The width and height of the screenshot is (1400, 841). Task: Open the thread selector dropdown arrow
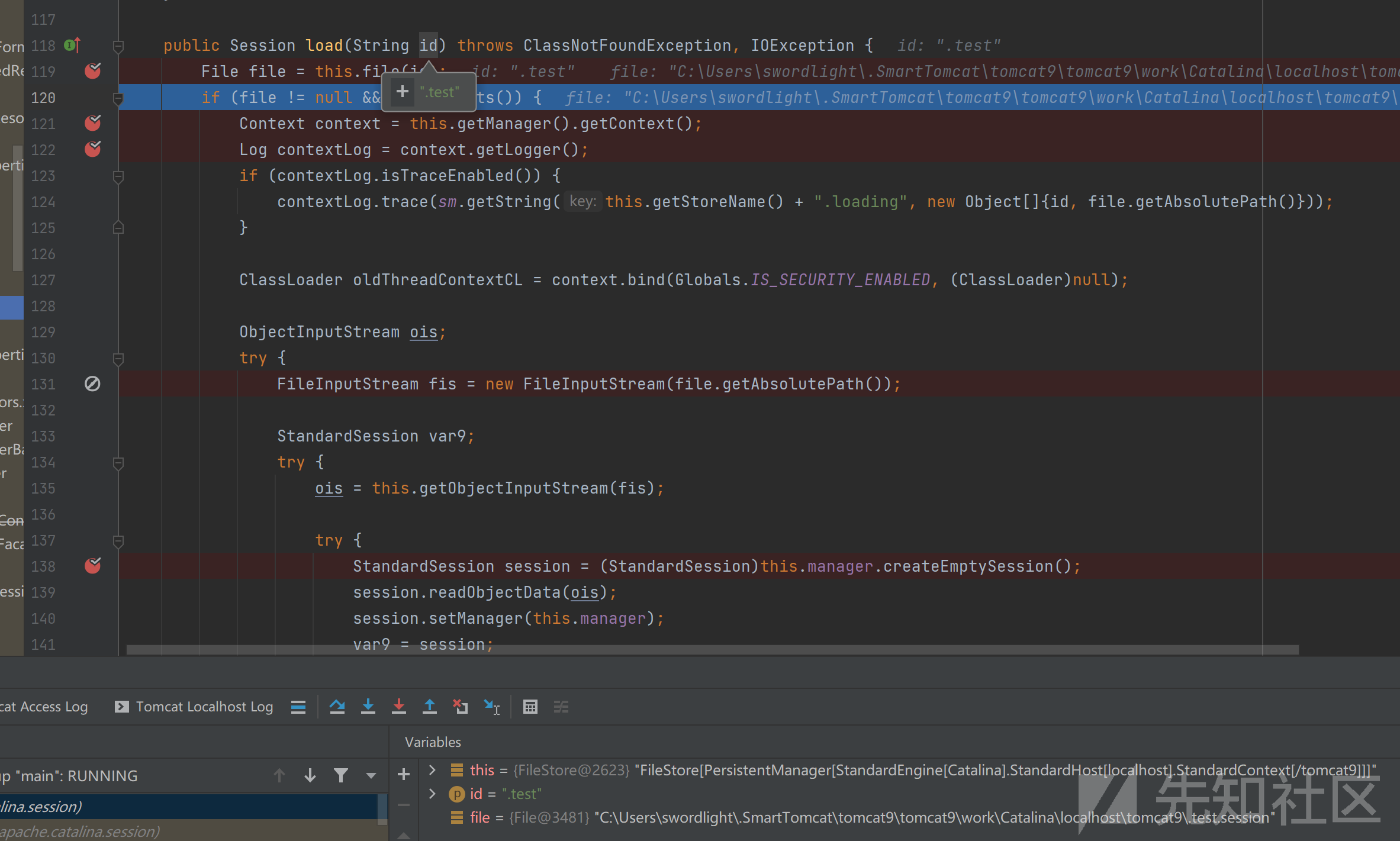(x=371, y=775)
